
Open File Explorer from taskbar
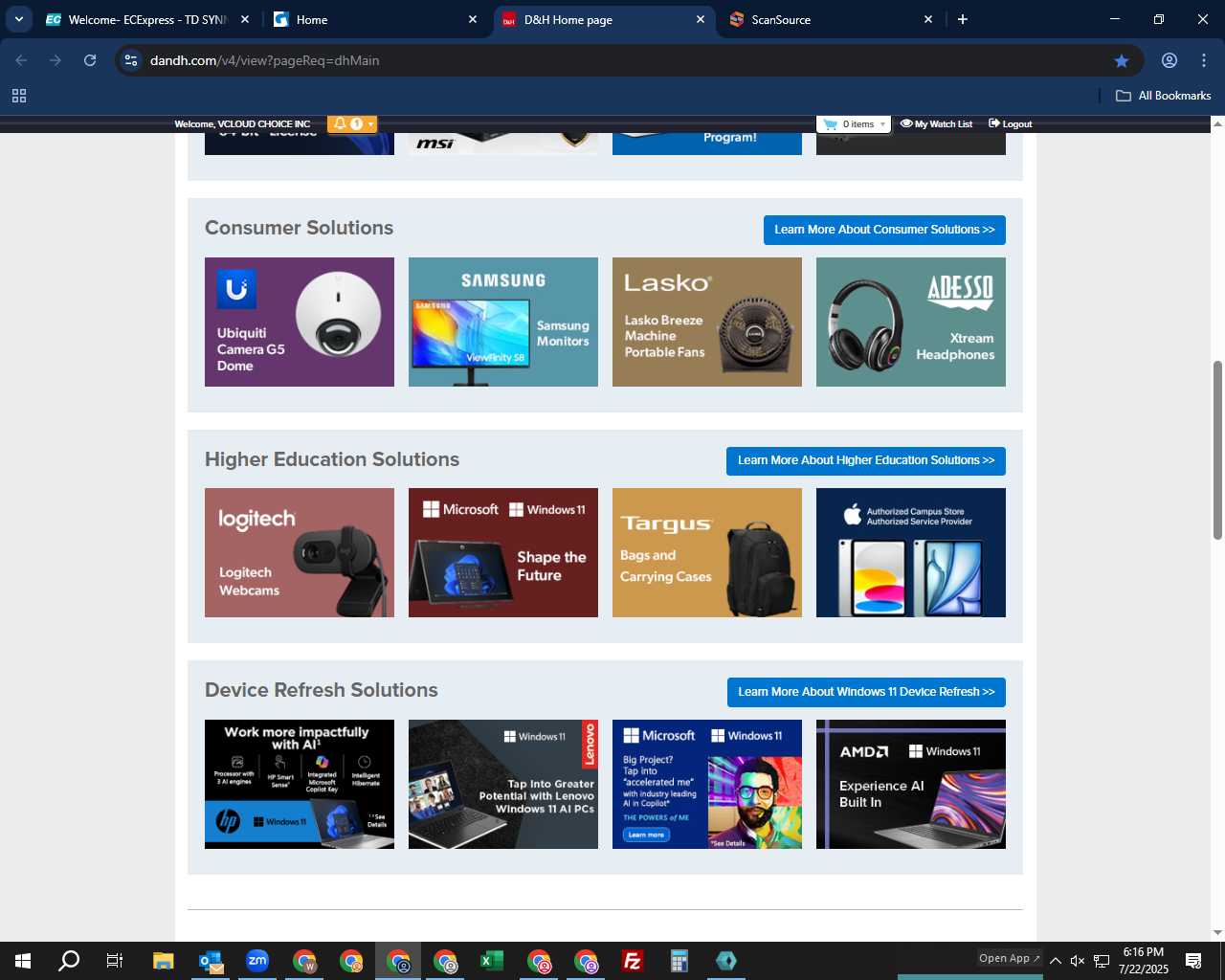164,961
